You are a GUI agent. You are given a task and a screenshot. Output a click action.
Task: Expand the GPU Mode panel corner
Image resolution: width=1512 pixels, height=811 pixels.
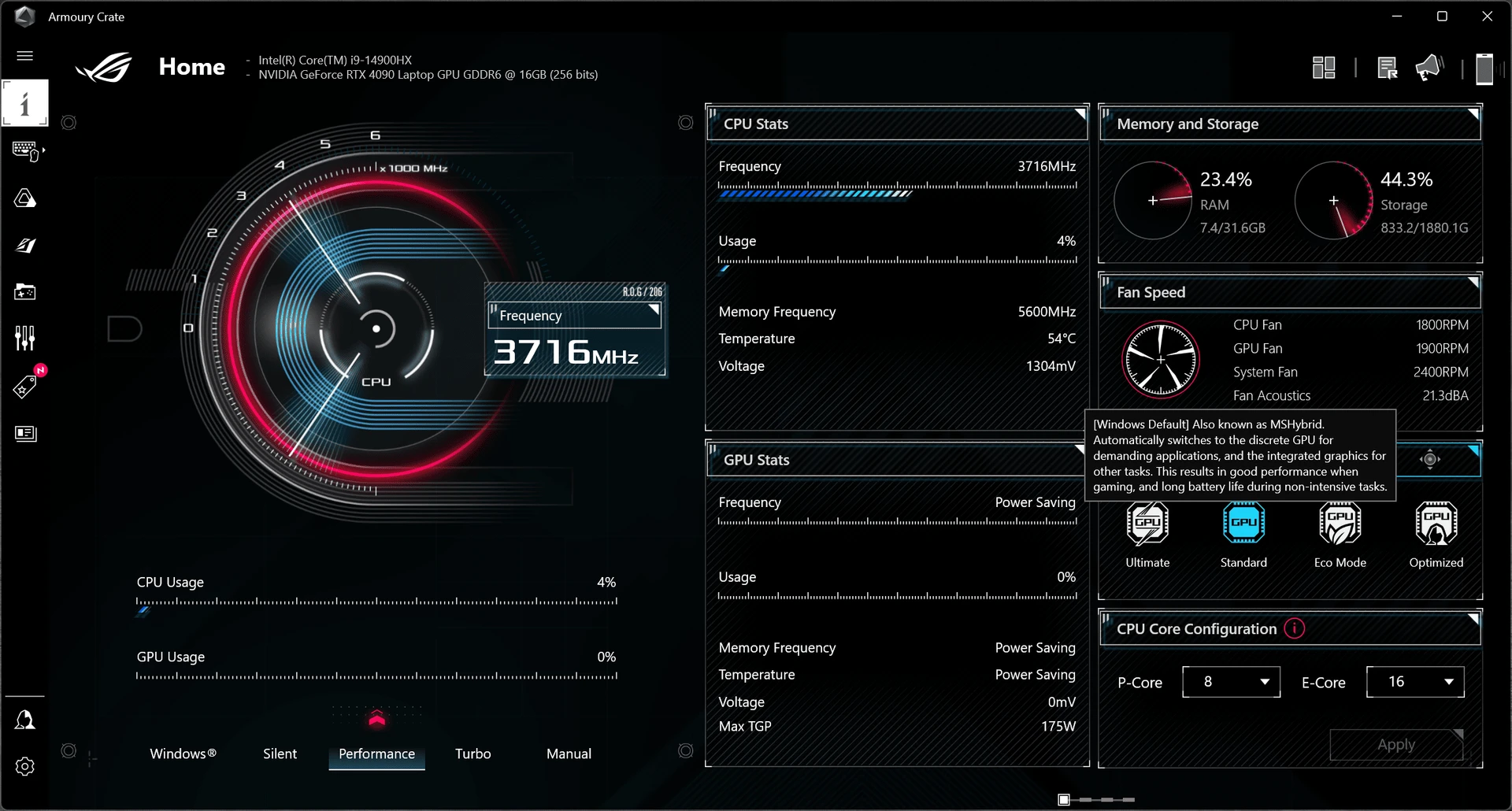tap(1473, 450)
